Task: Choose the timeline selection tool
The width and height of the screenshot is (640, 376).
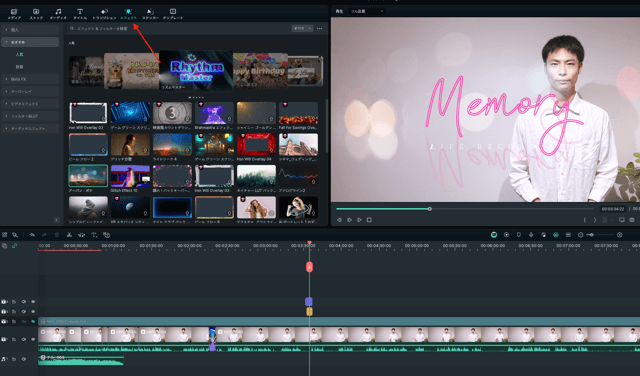Action: click(x=15, y=235)
